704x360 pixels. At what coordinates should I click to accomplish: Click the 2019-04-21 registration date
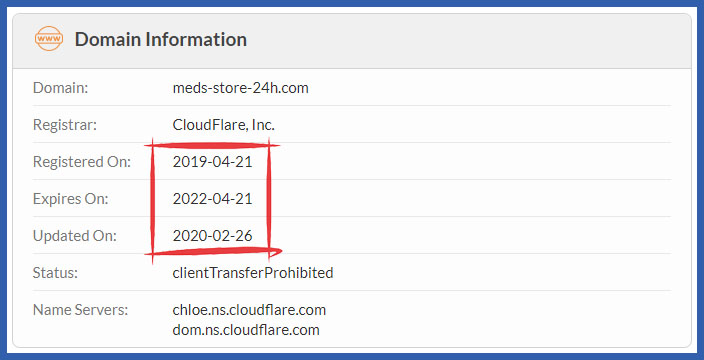[212, 162]
